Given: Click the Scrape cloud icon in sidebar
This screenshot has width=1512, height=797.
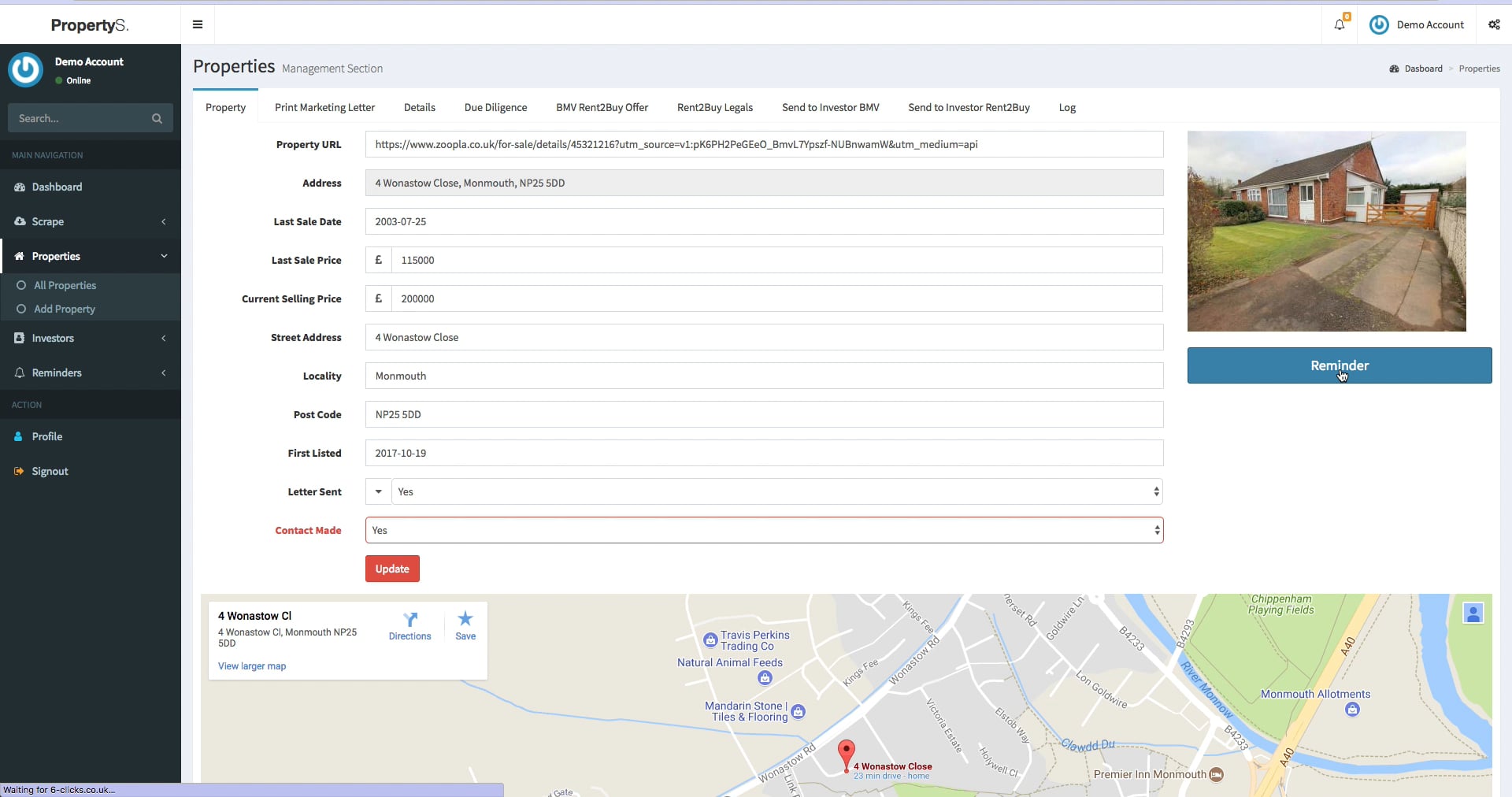Looking at the screenshot, I should point(20,221).
